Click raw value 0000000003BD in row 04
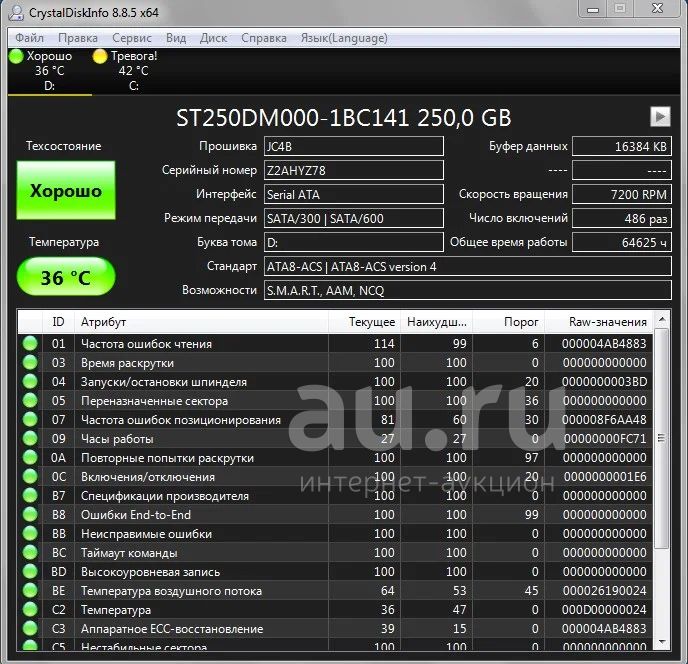This screenshot has width=688, height=664. pyautogui.click(x=604, y=381)
